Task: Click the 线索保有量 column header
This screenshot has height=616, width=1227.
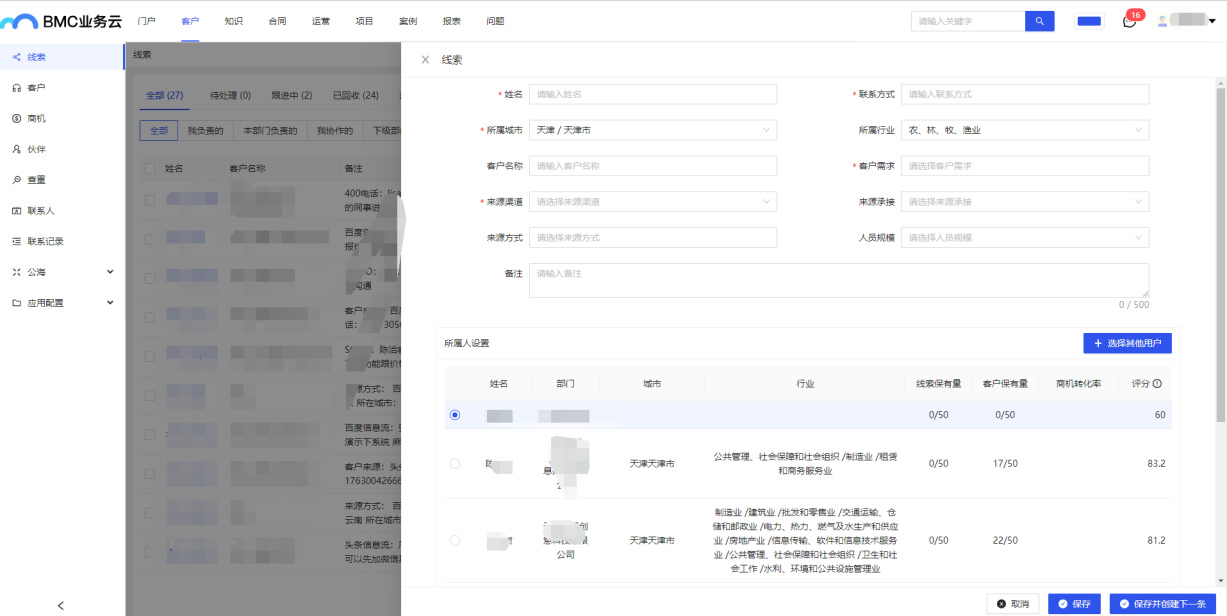Action: [x=938, y=384]
